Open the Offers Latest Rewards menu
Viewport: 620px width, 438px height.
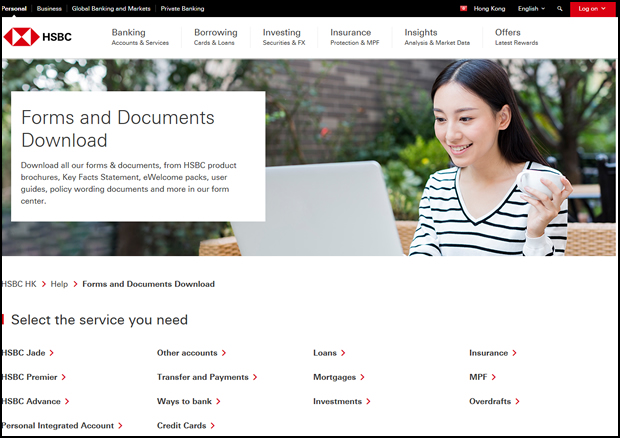point(516,37)
